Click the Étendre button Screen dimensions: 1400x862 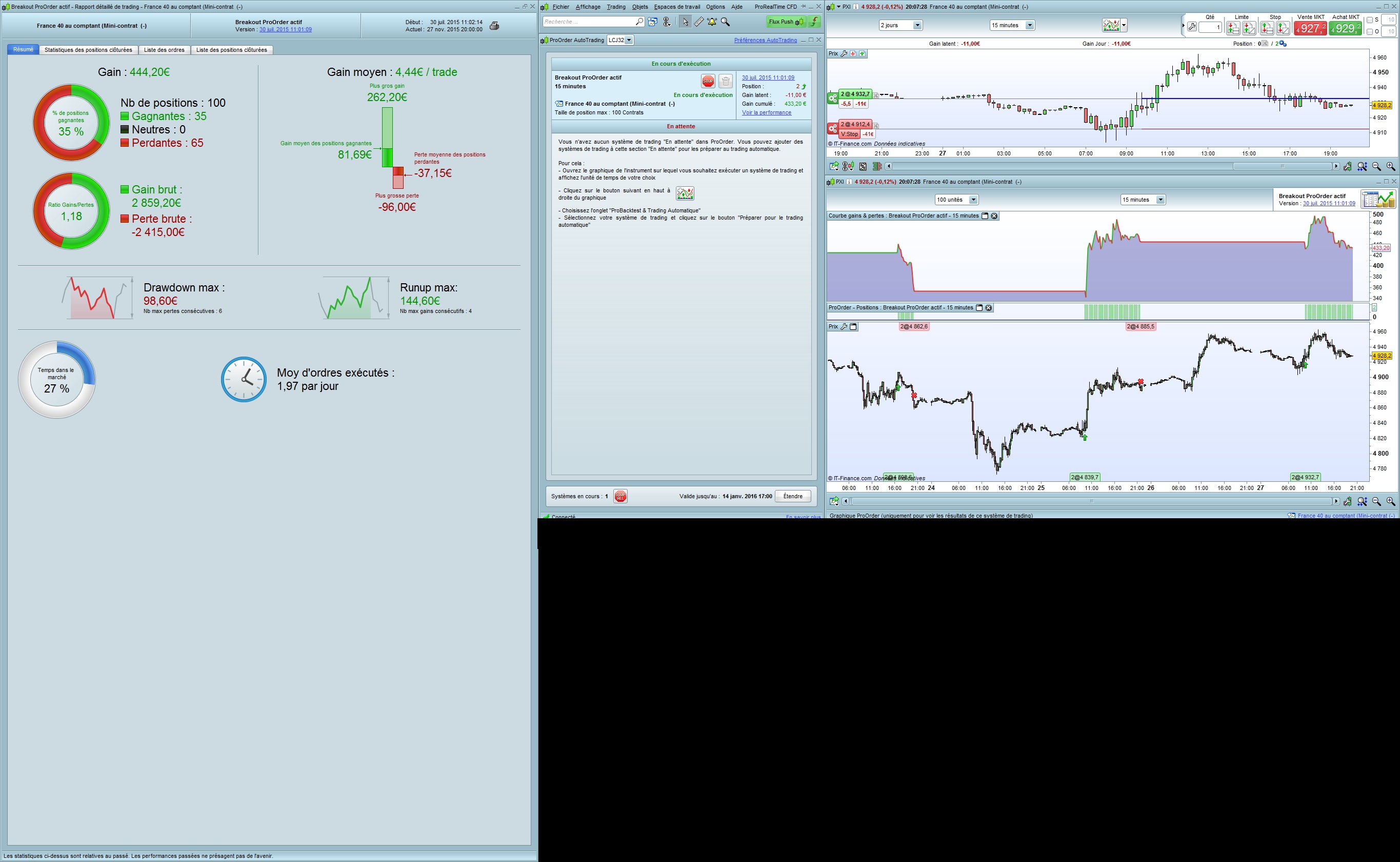pyautogui.click(x=793, y=496)
